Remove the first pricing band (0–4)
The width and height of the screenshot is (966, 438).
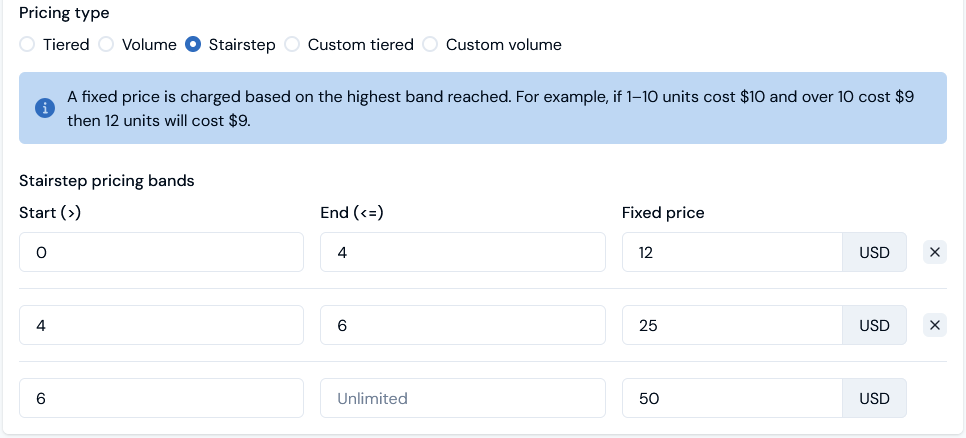[x=935, y=252]
